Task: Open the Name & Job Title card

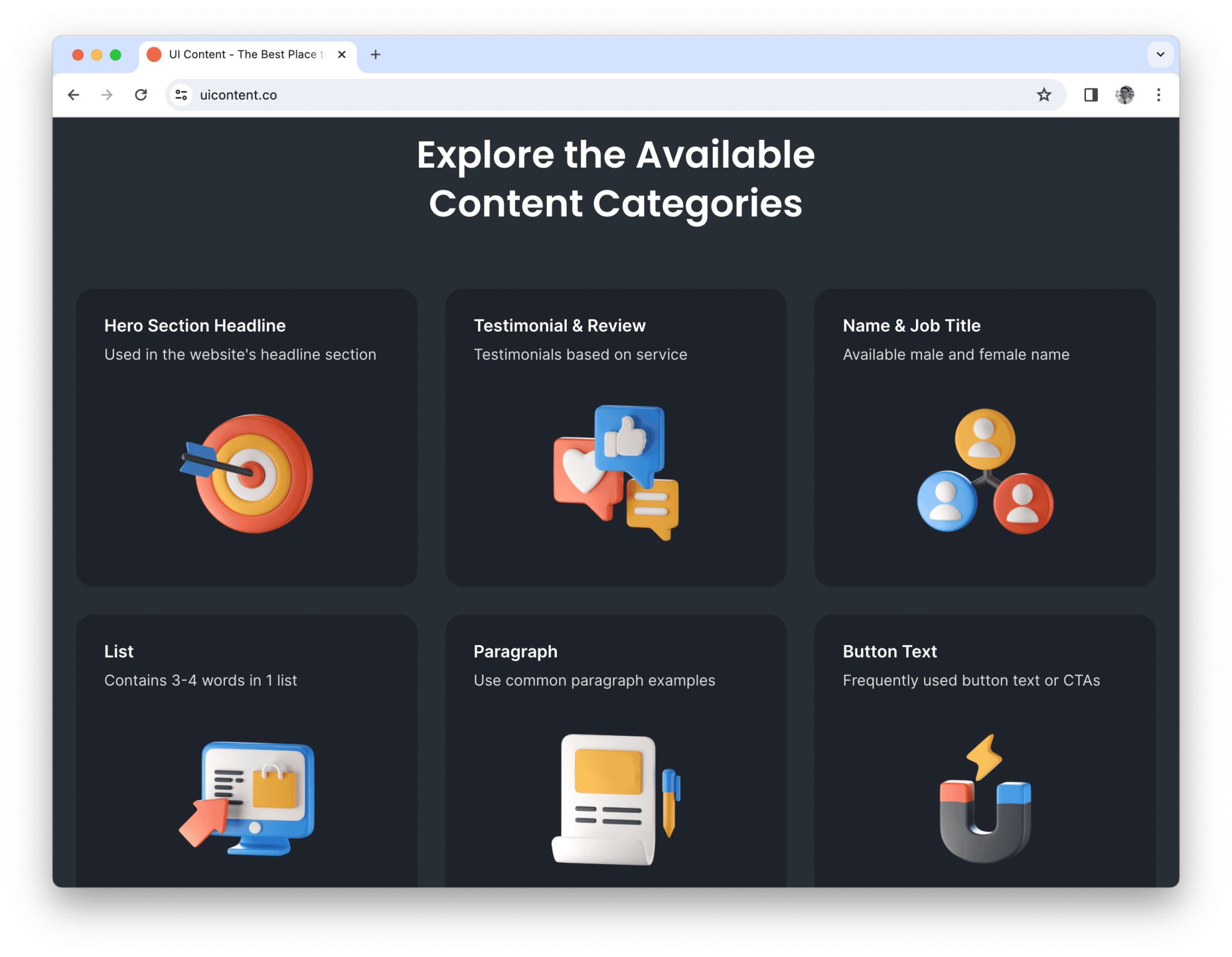Action: tap(984, 437)
